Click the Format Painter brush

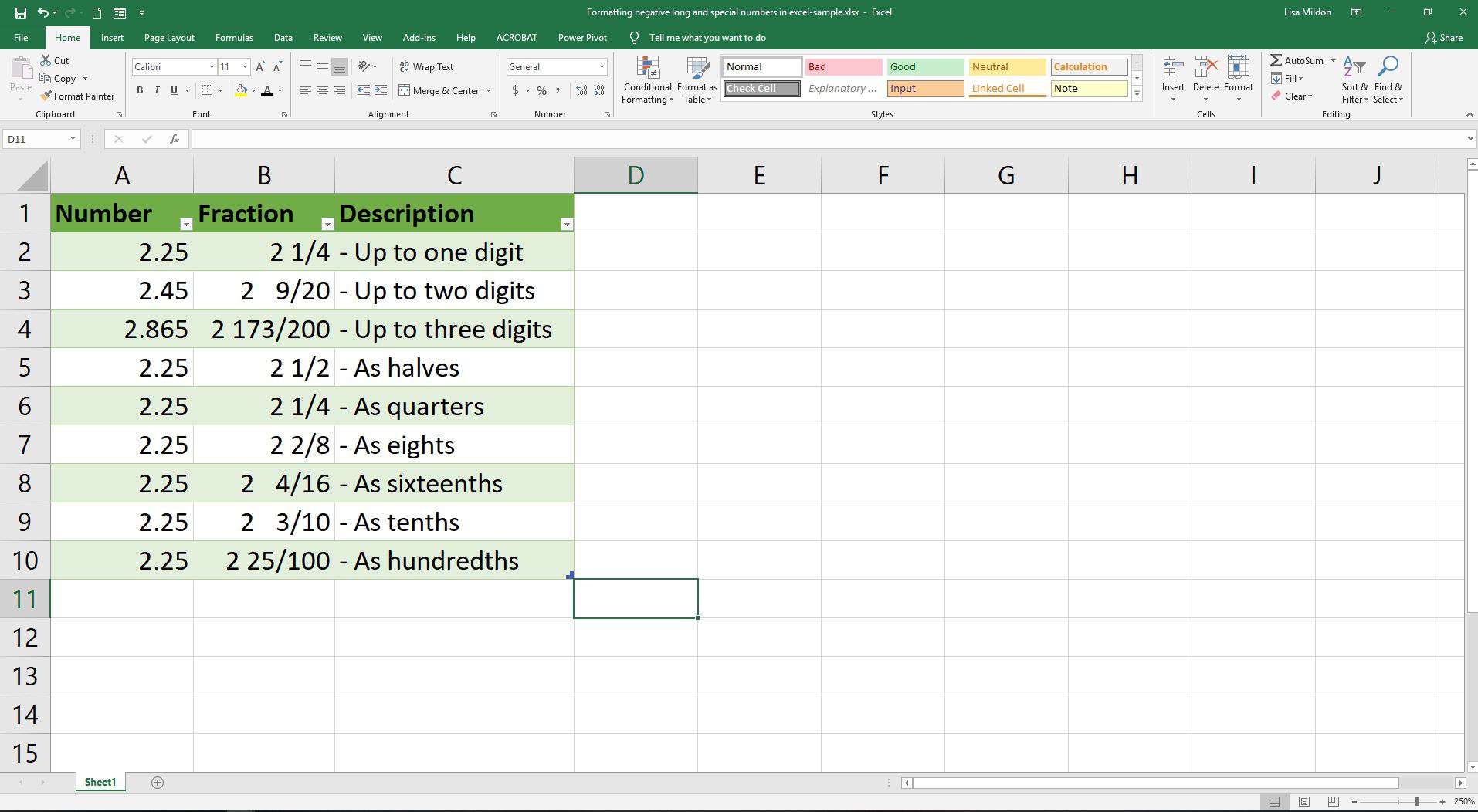click(46, 96)
